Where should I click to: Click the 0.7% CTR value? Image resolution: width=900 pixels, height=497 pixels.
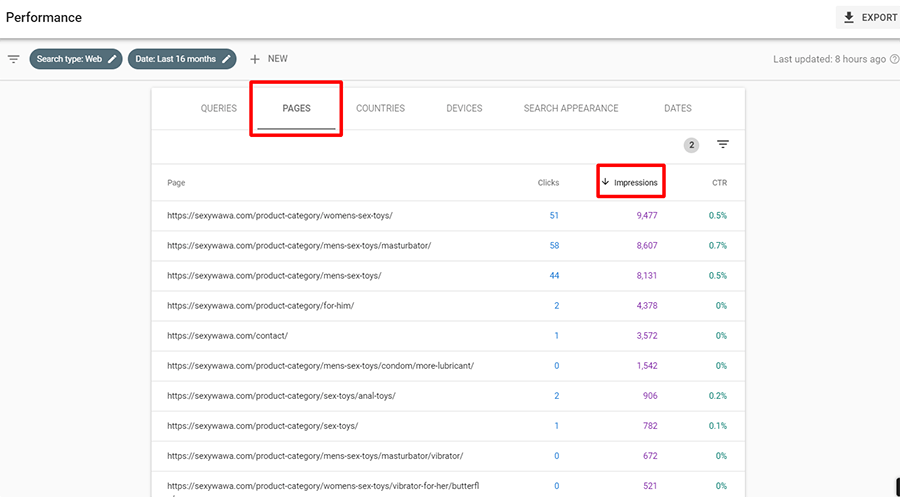(717, 246)
